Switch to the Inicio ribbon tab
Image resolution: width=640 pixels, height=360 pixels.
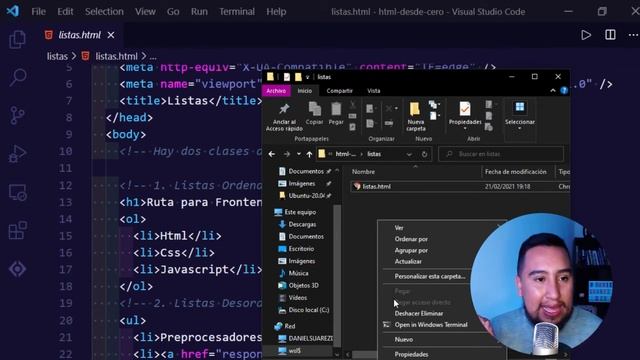coord(304,91)
